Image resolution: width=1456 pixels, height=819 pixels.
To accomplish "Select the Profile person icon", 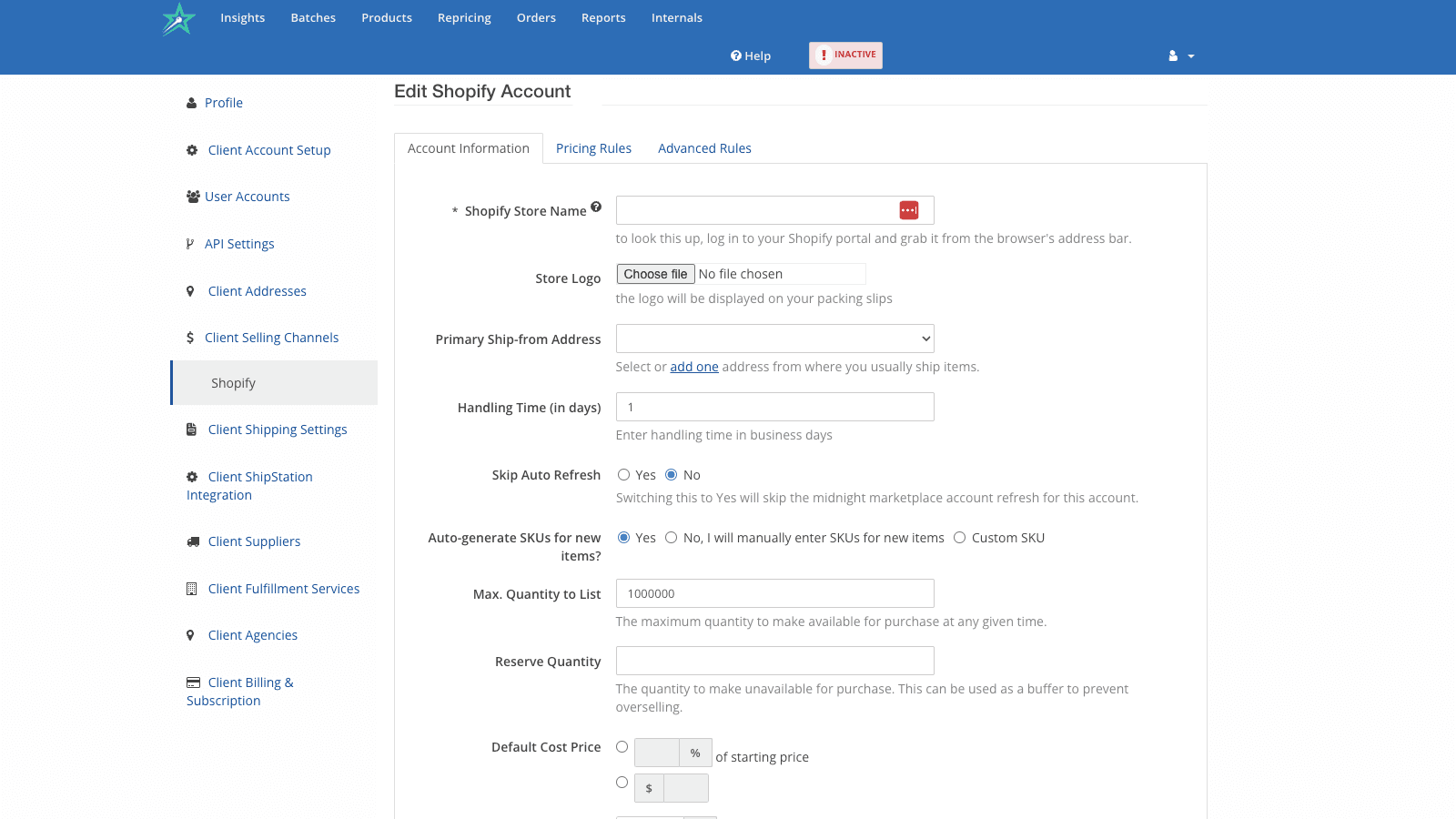I will 191,103.
